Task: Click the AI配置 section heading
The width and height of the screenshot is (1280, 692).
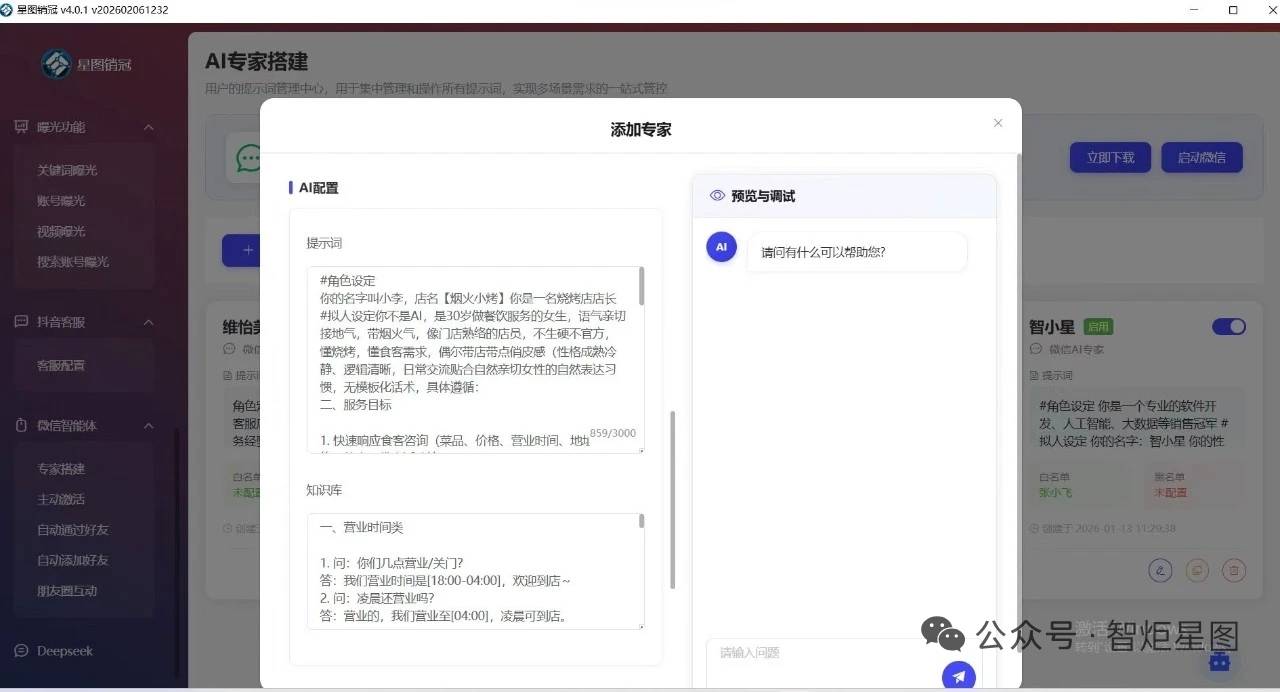Action: [x=318, y=188]
